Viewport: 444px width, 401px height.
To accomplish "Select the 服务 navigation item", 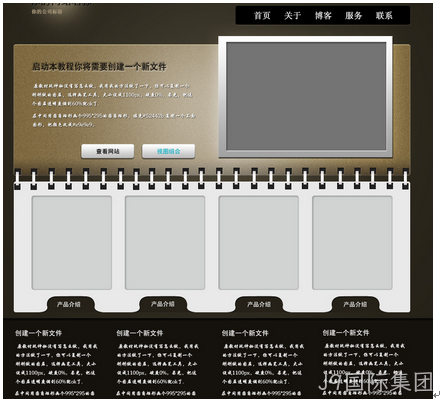I will (x=353, y=15).
